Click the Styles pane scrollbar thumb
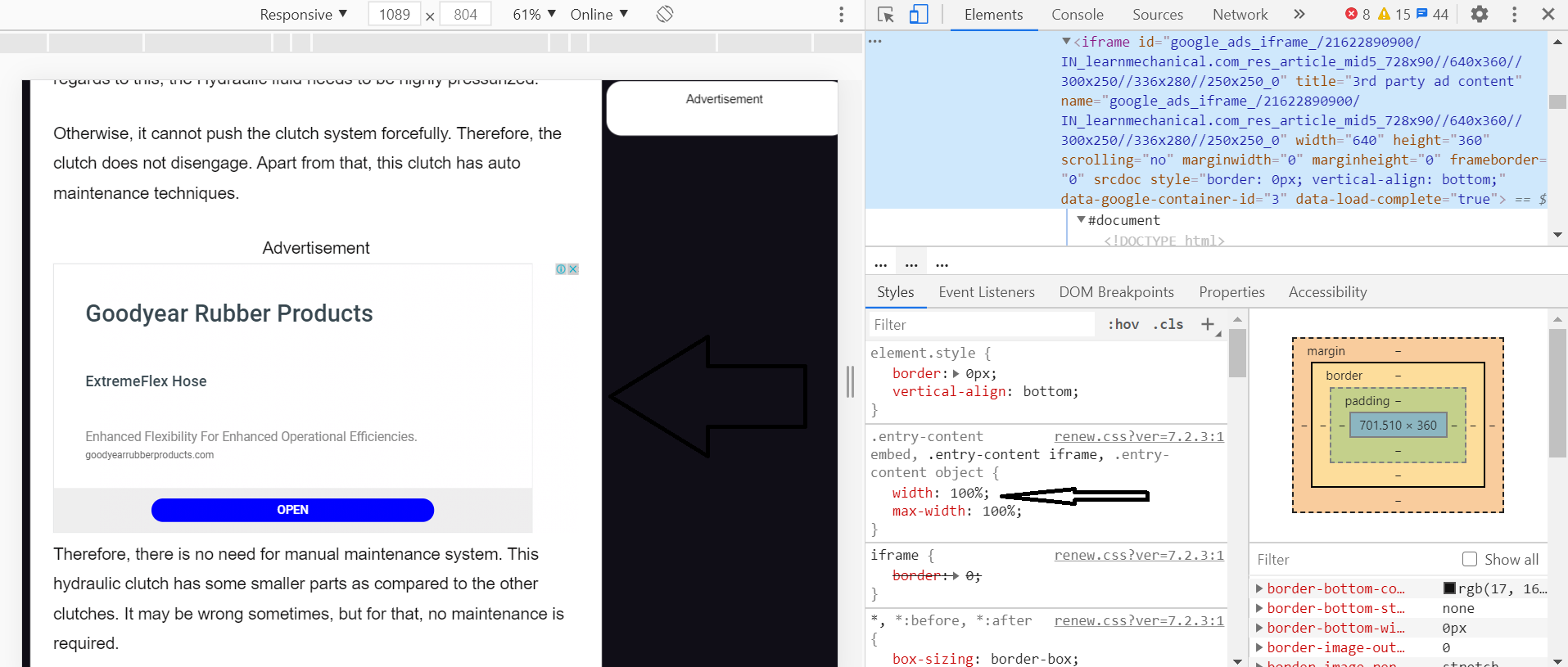The width and height of the screenshot is (1568, 667). [x=1236, y=353]
